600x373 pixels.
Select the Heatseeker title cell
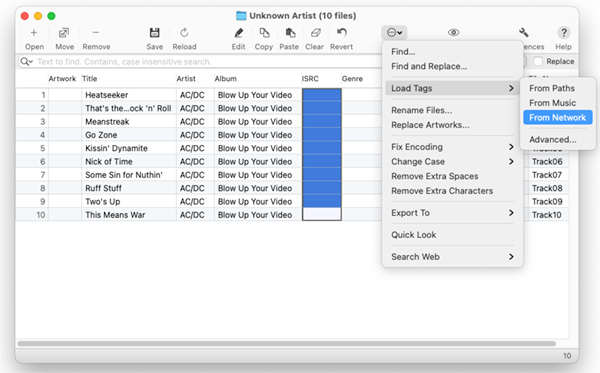tap(129, 95)
